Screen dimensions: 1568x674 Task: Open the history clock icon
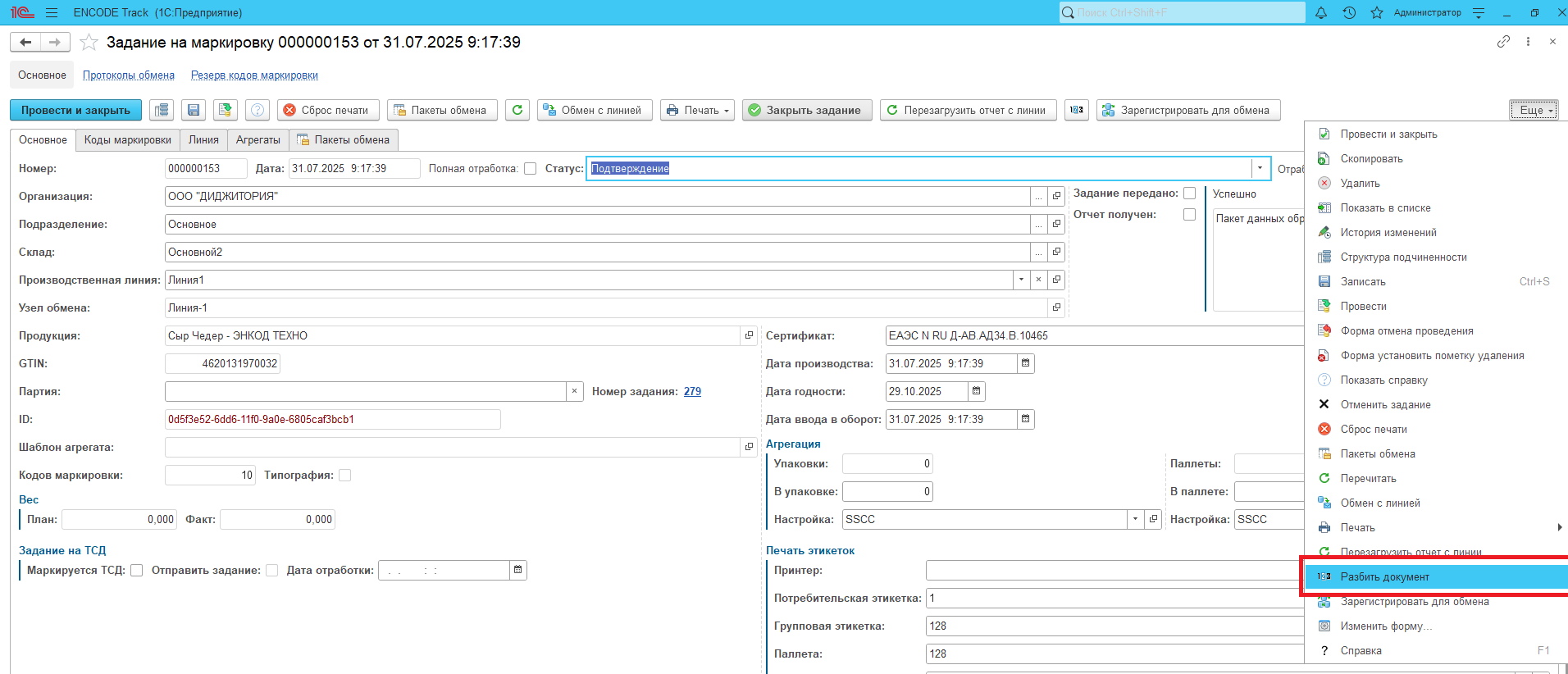1349,13
